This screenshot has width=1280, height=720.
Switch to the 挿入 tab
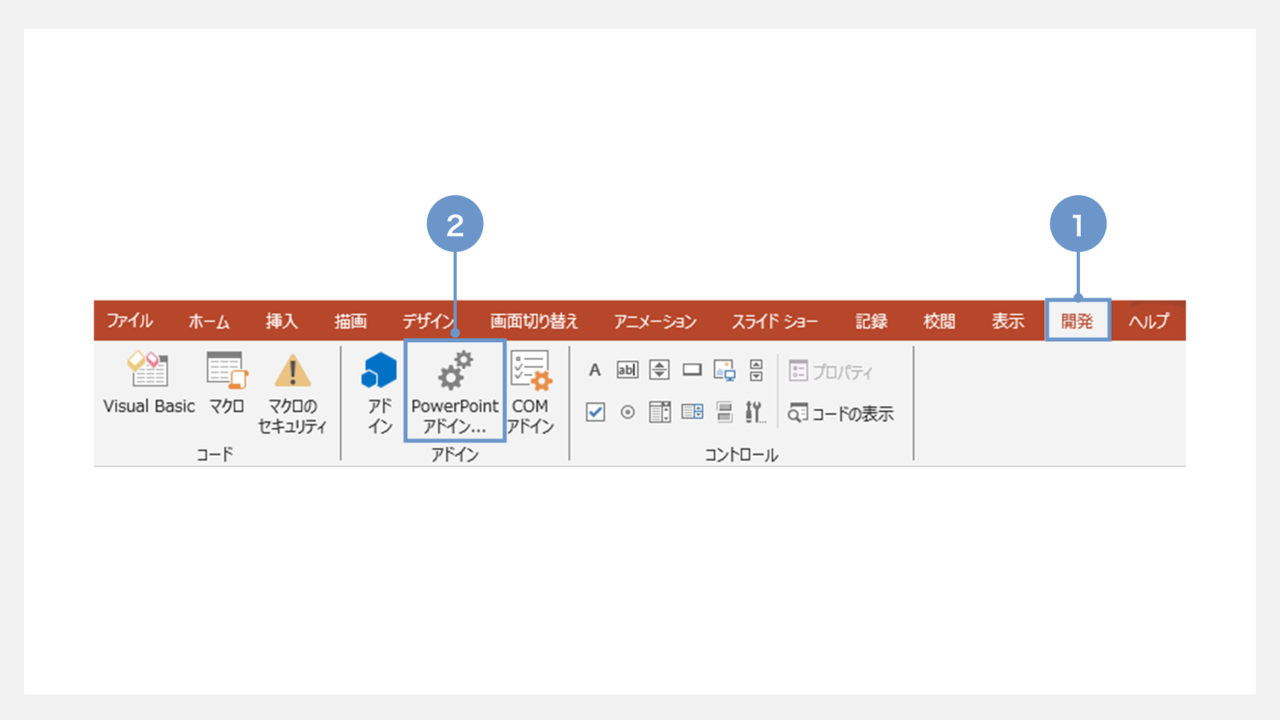click(x=282, y=321)
